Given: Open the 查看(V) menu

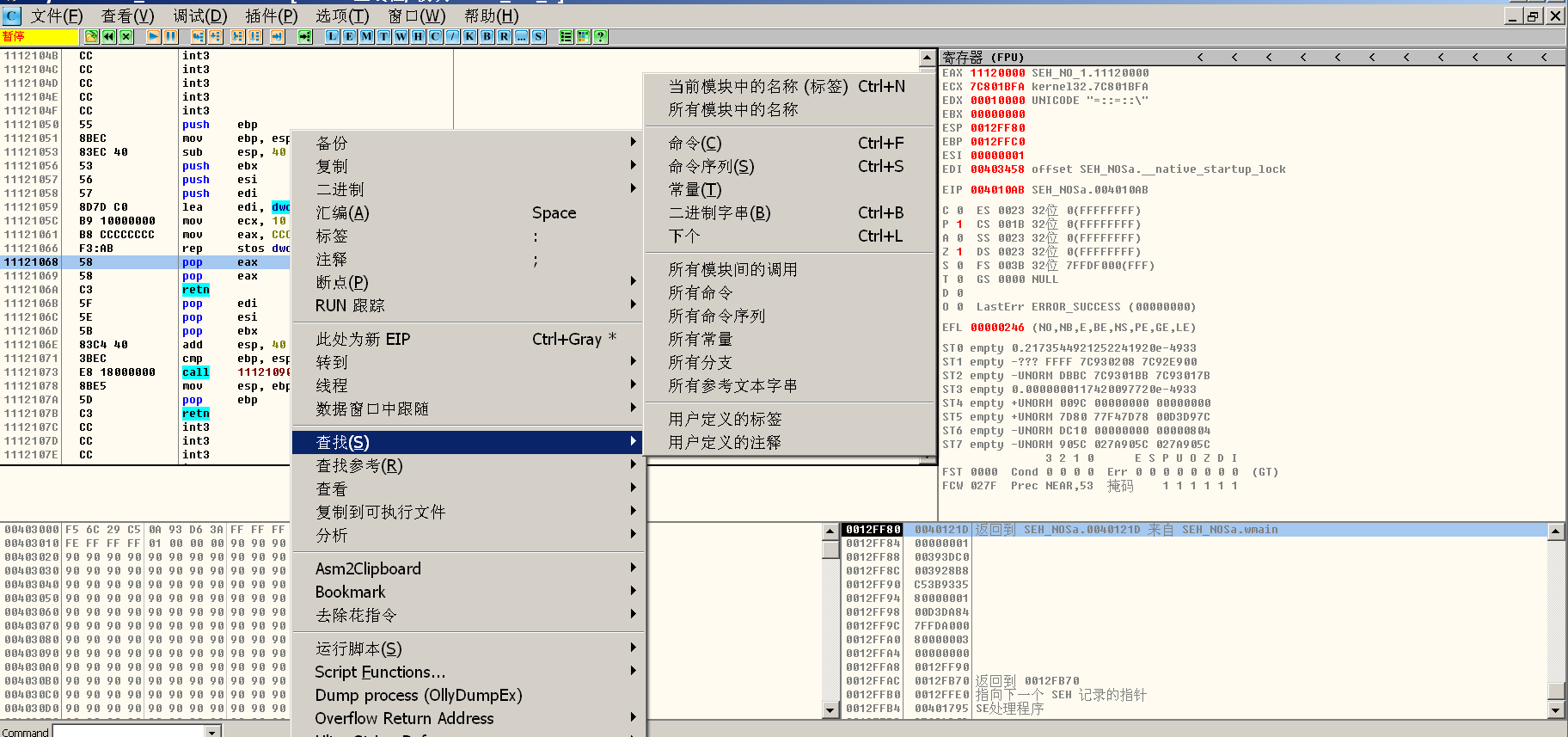Looking at the screenshot, I should coord(127,16).
